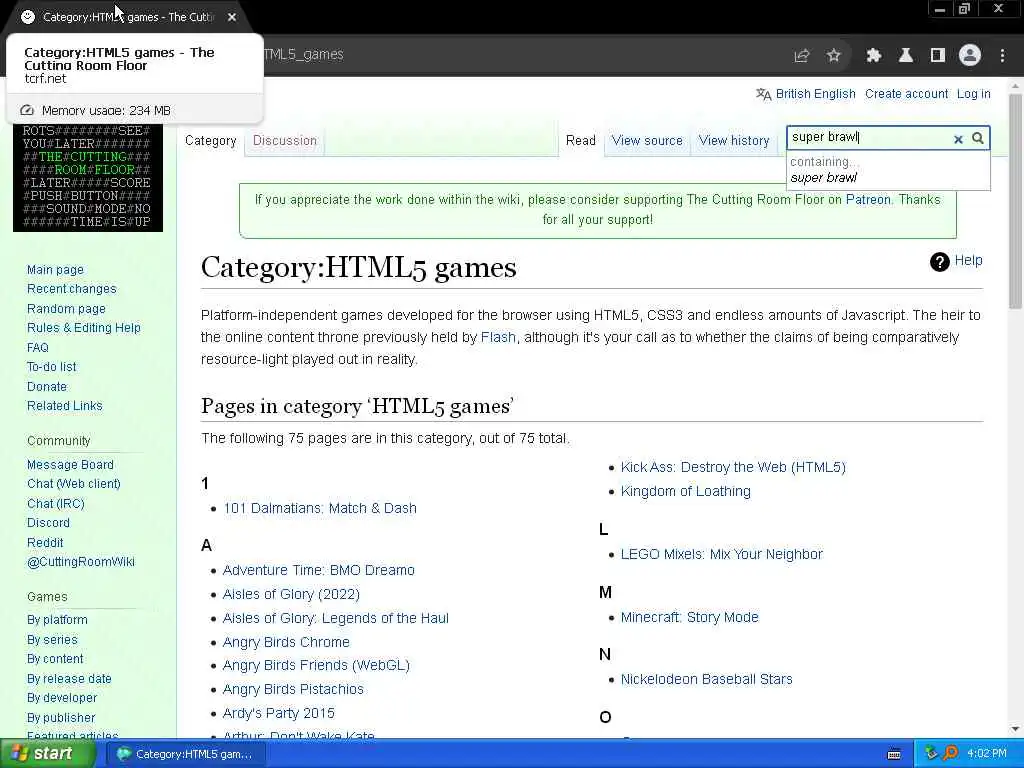Click the search magnifier icon in wiki search box

click(978, 138)
